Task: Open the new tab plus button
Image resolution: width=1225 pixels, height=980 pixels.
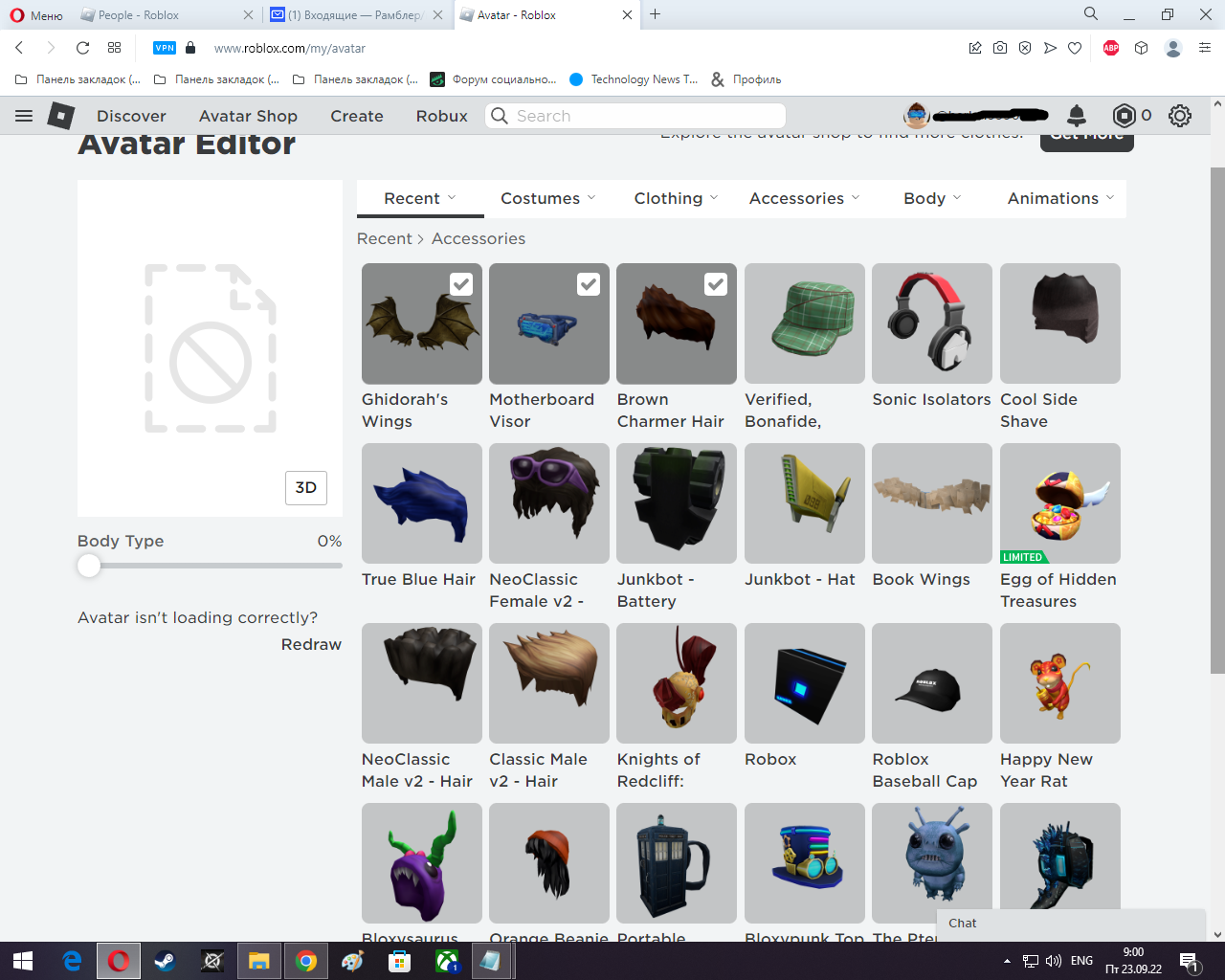Action: pyautogui.click(x=656, y=14)
